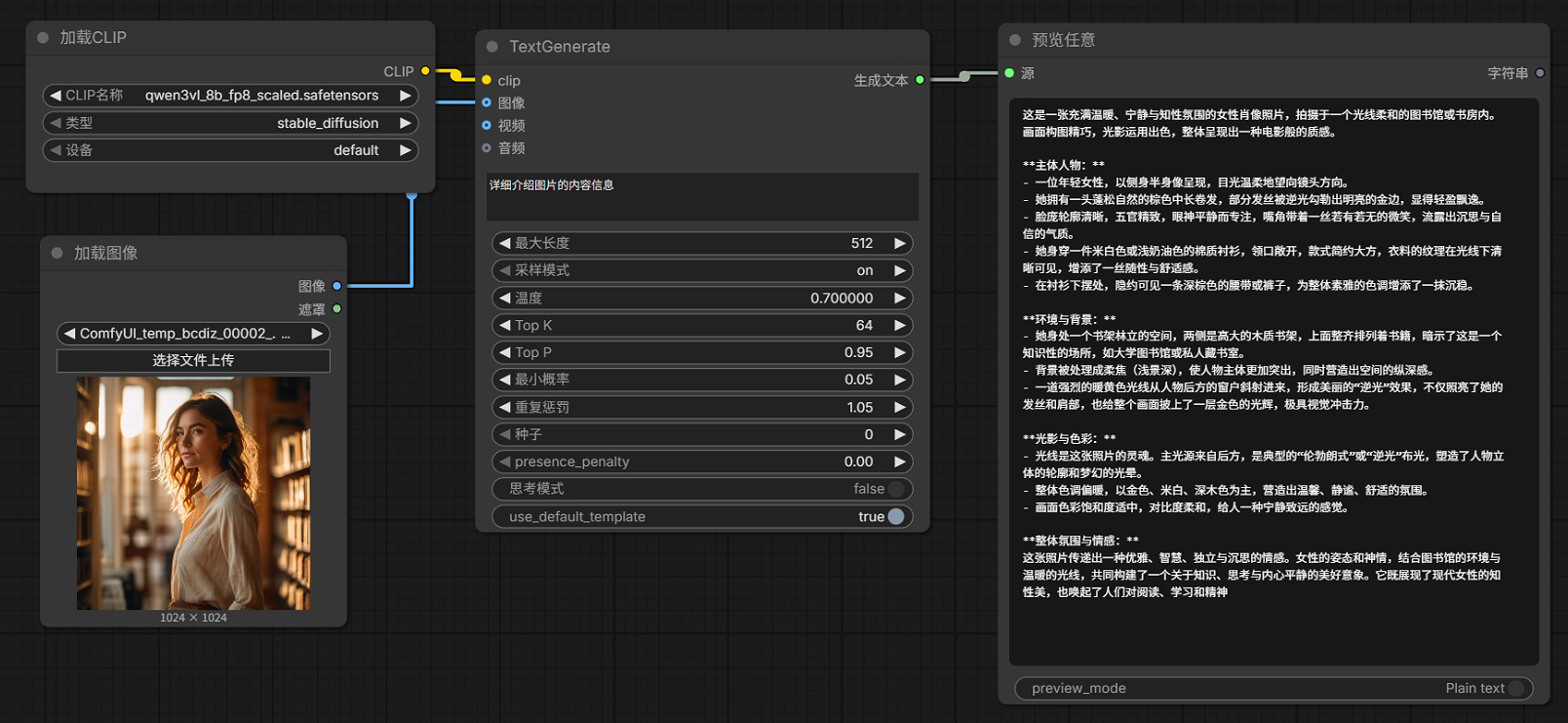Click the 加载CLIP node title
Screen dimensions: 1568x723
tap(93, 38)
